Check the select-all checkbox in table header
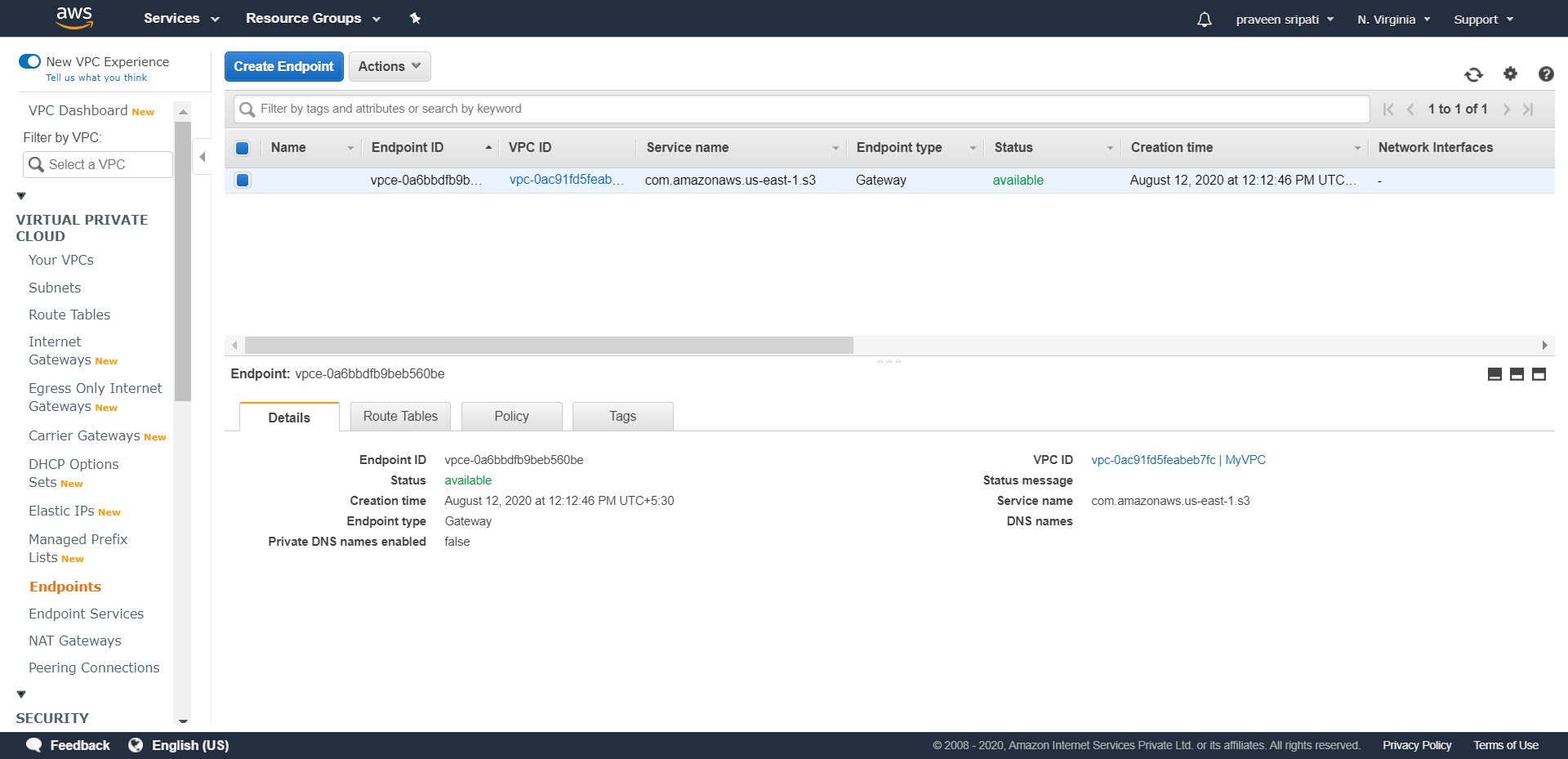 coord(242,148)
